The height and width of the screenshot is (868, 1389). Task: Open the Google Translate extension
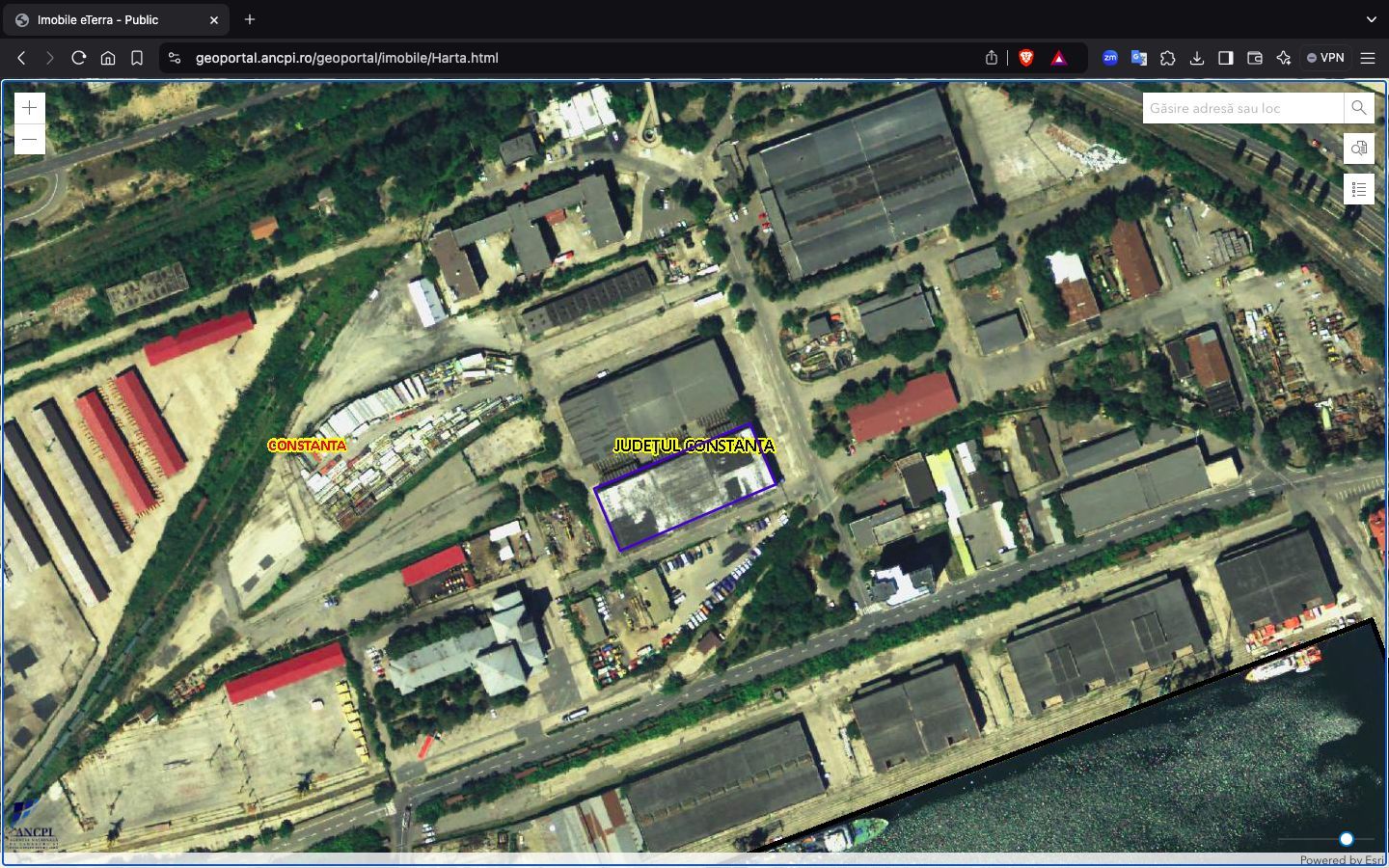tap(1139, 58)
